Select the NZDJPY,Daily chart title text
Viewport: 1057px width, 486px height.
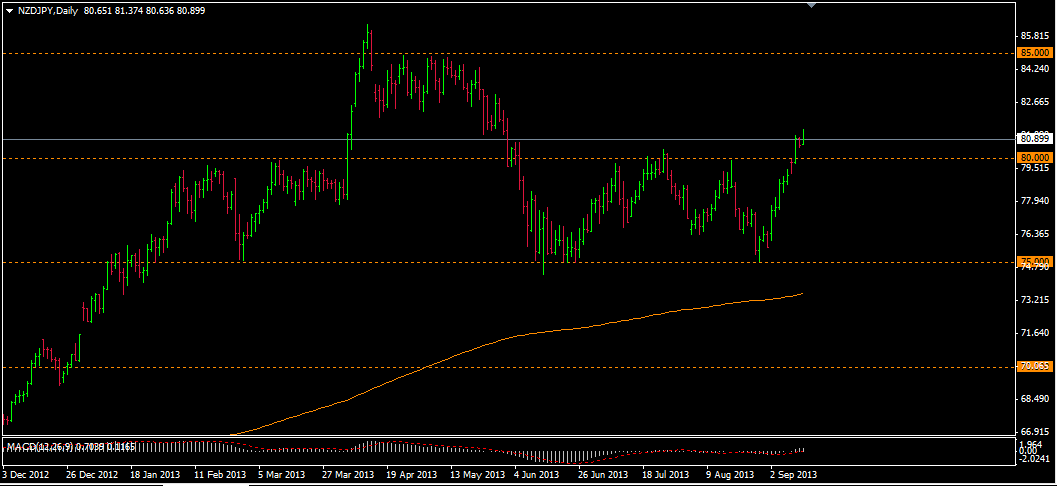(47, 11)
